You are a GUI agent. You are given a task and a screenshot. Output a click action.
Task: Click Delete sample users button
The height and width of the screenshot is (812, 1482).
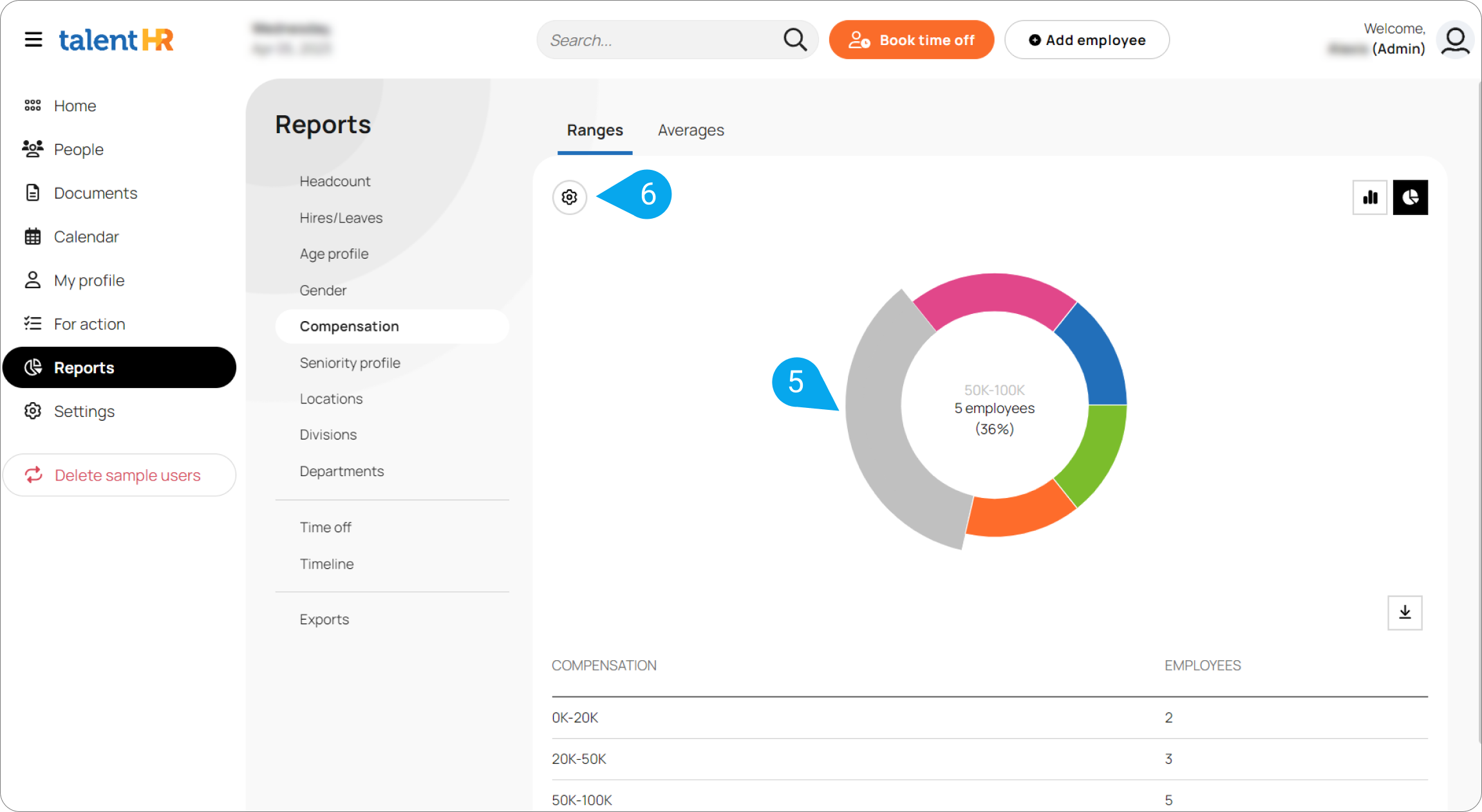pos(120,475)
